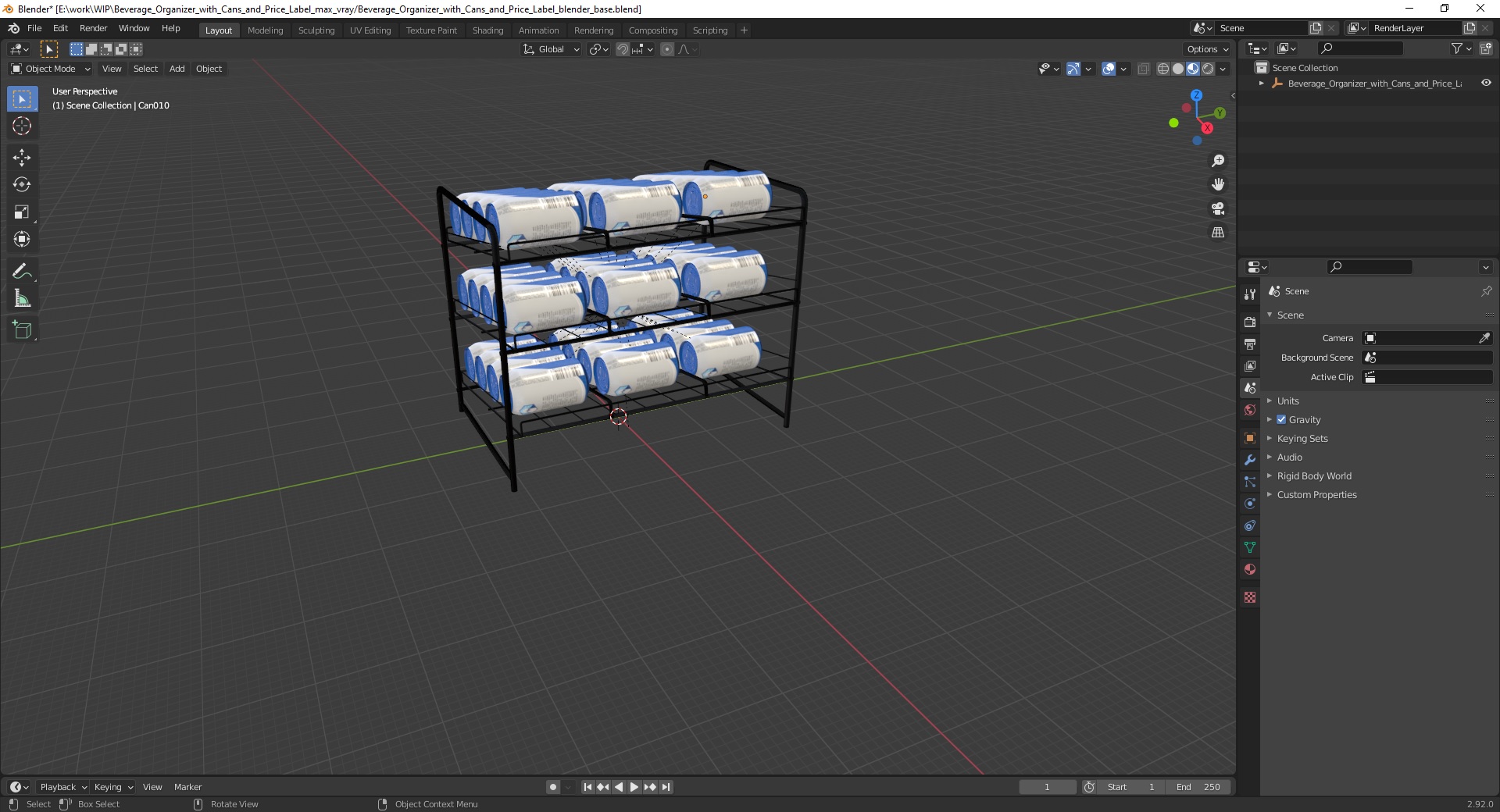Image resolution: width=1500 pixels, height=812 pixels.
Task: Open the Playback dropdown in timeline
Action: 63,787
